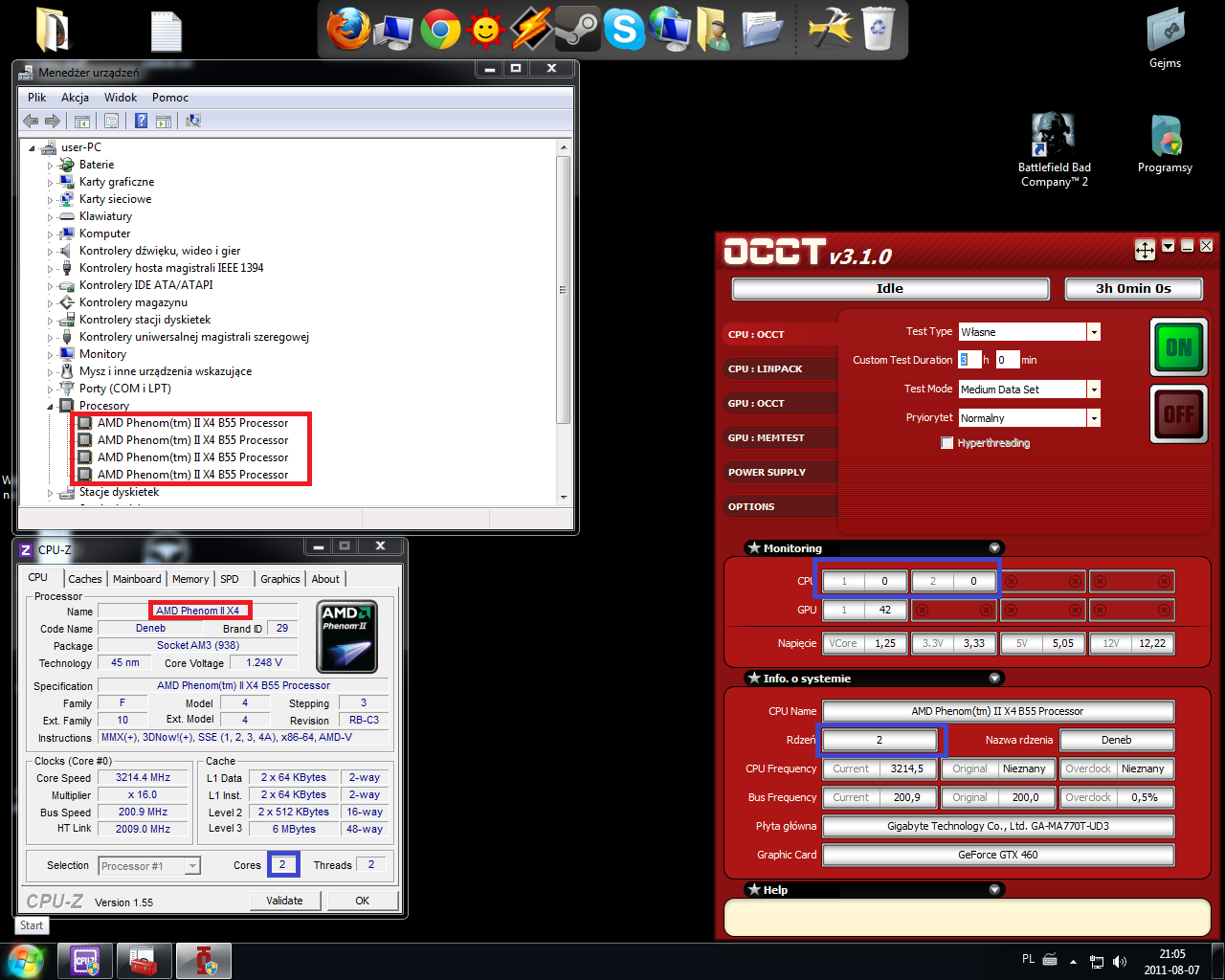This screenshot has height=980, width=1225.
Task: Click the OCCT move window cross-arrows icon
Action: coord(1145,250)
